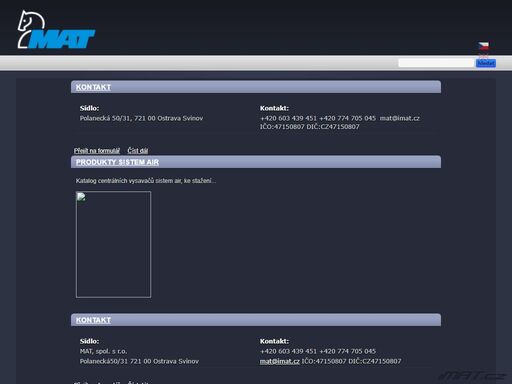This screenshot has height=384, width=512.
Task: Switch language with the Czech flag icon
Action: coord(483,45)
